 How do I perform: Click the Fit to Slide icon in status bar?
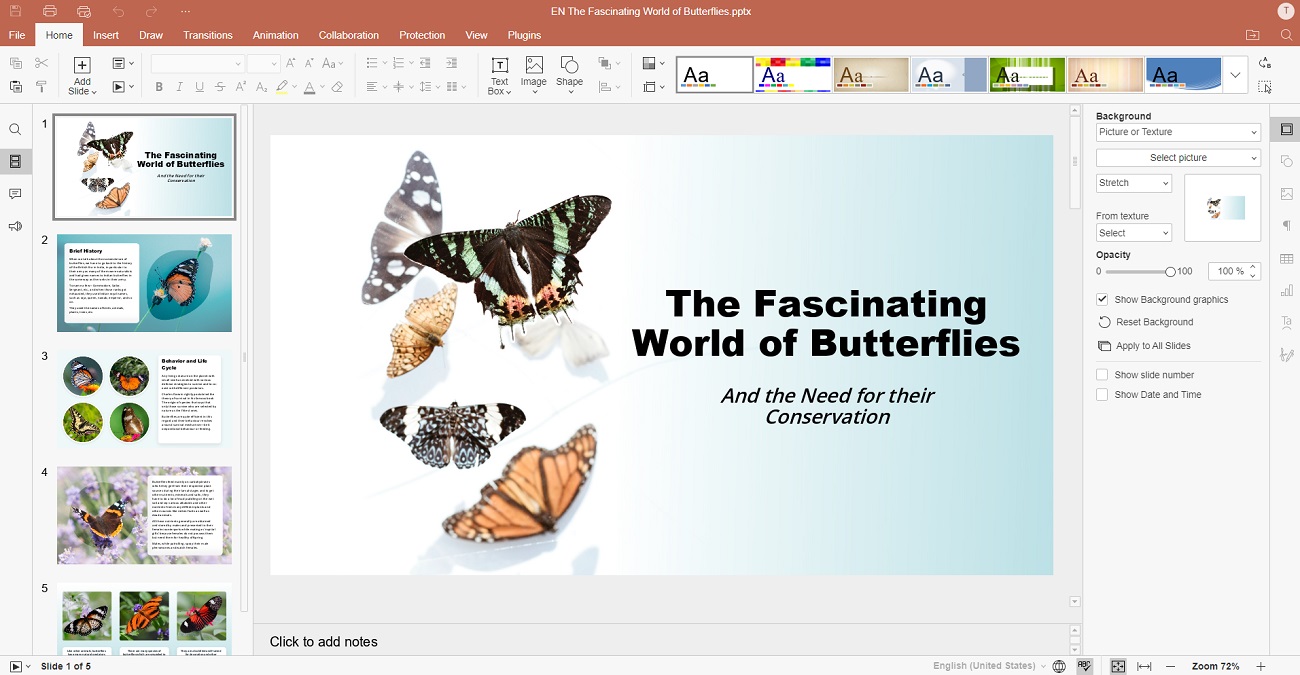[1118, 666]
